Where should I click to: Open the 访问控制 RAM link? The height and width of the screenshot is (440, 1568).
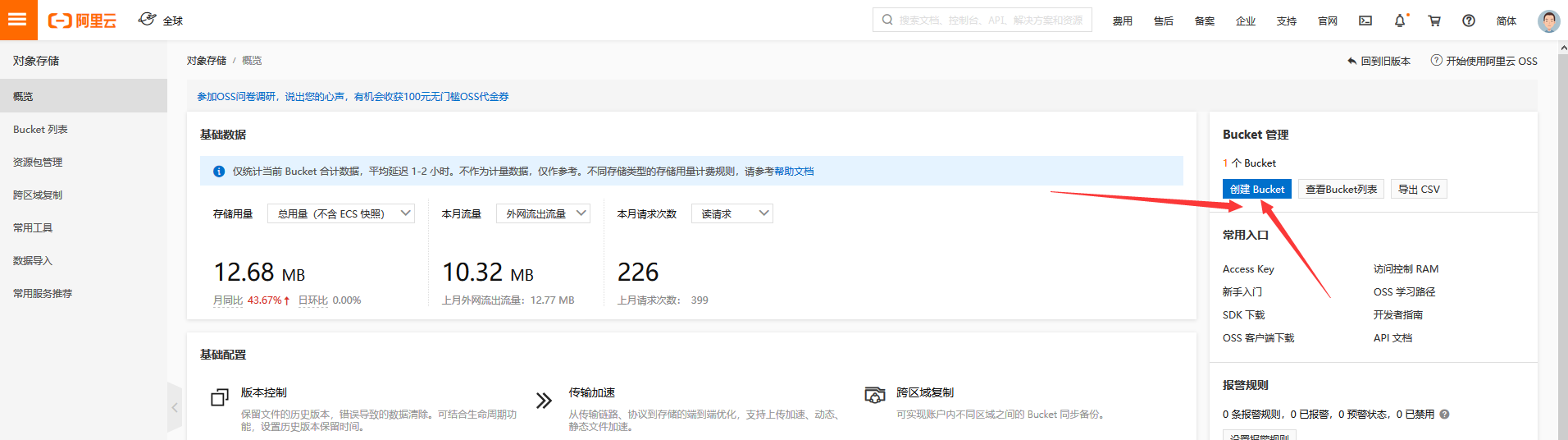click(1406, 269)
